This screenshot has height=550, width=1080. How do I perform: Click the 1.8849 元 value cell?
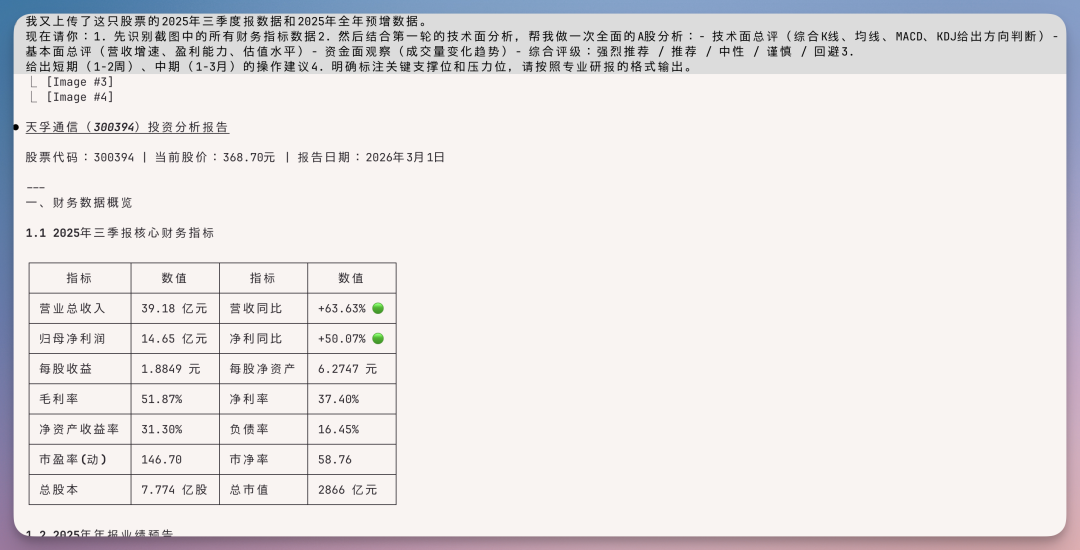(175, 369)
